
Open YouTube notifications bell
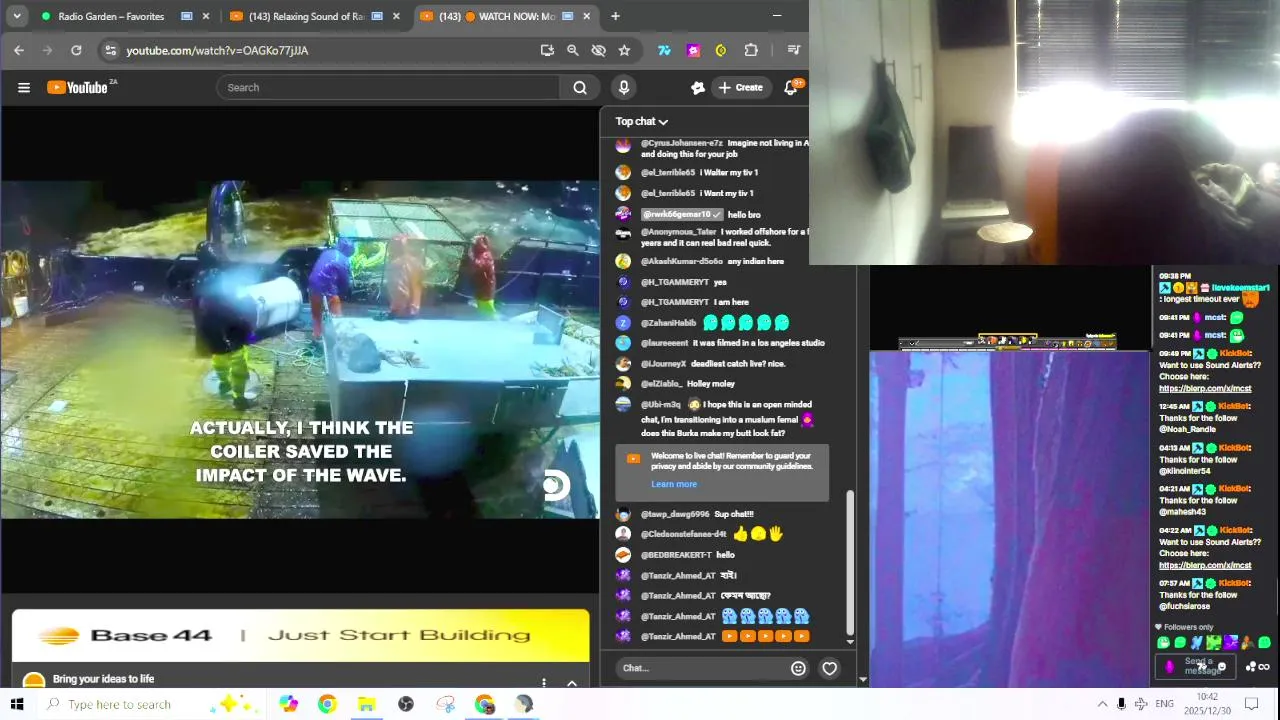click(x=790, y=88)
